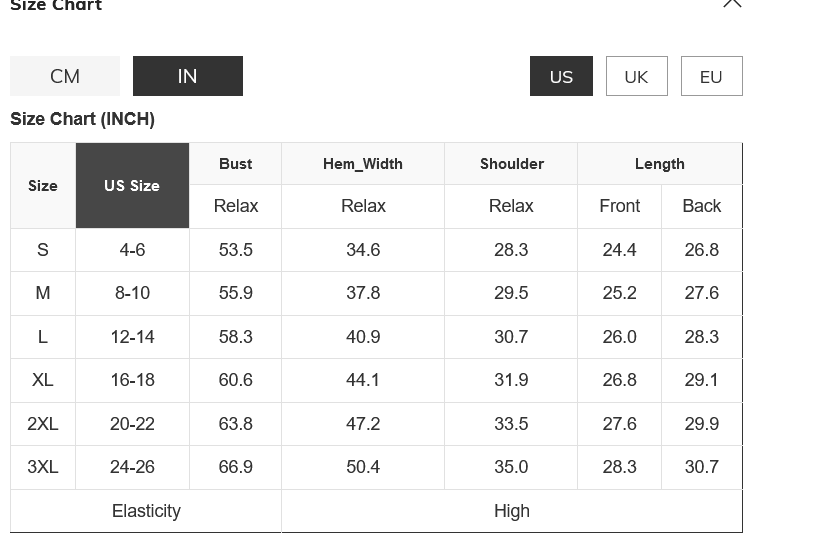Click the Front length subheader
The image size is (815, 547).
620,206
